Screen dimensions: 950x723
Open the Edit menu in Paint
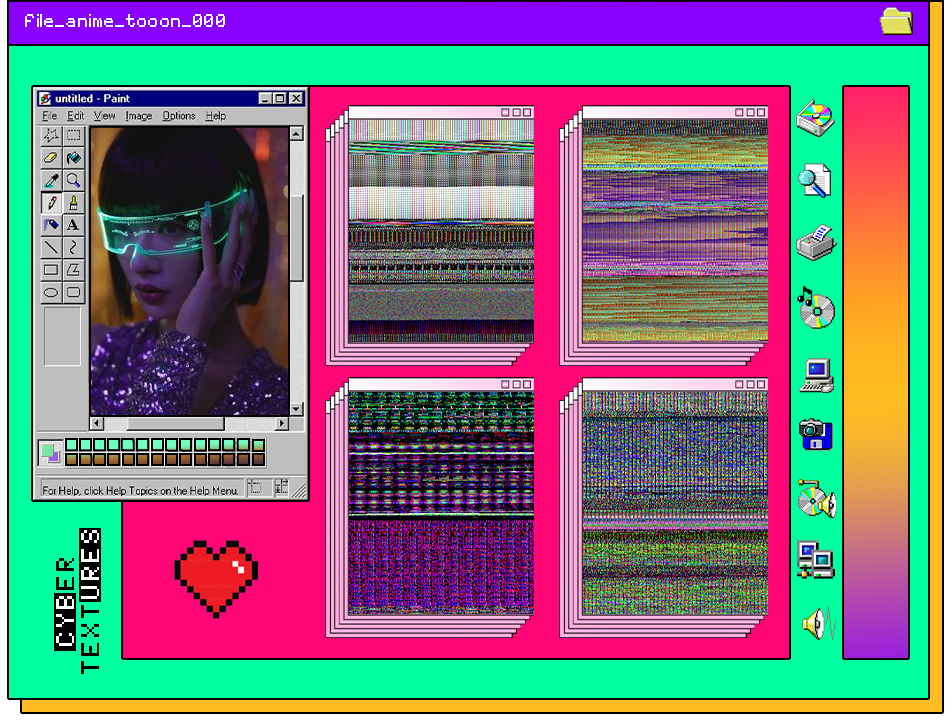coord(75,116)
